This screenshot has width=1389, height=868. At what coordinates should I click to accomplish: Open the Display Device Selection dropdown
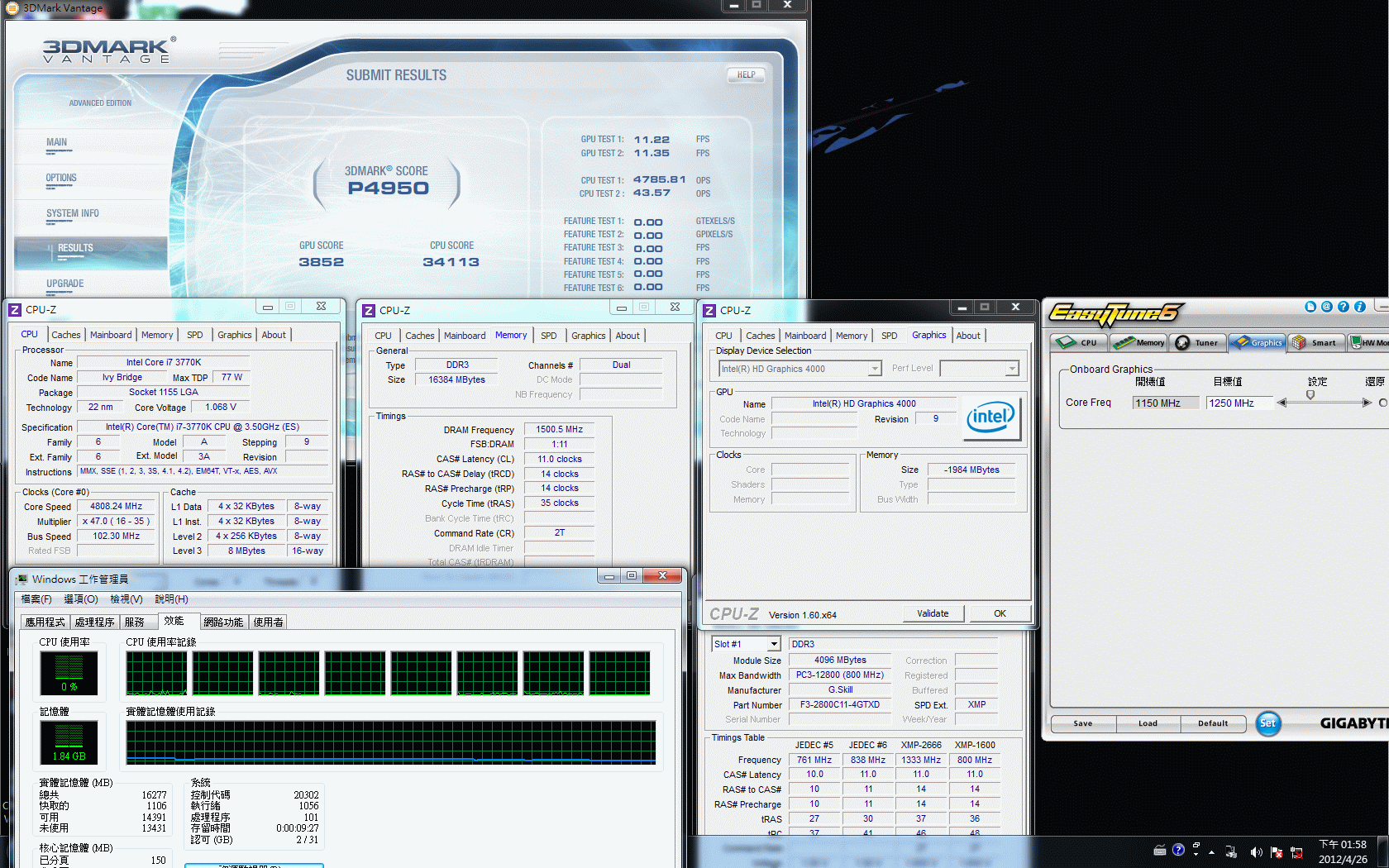point(875,369)
